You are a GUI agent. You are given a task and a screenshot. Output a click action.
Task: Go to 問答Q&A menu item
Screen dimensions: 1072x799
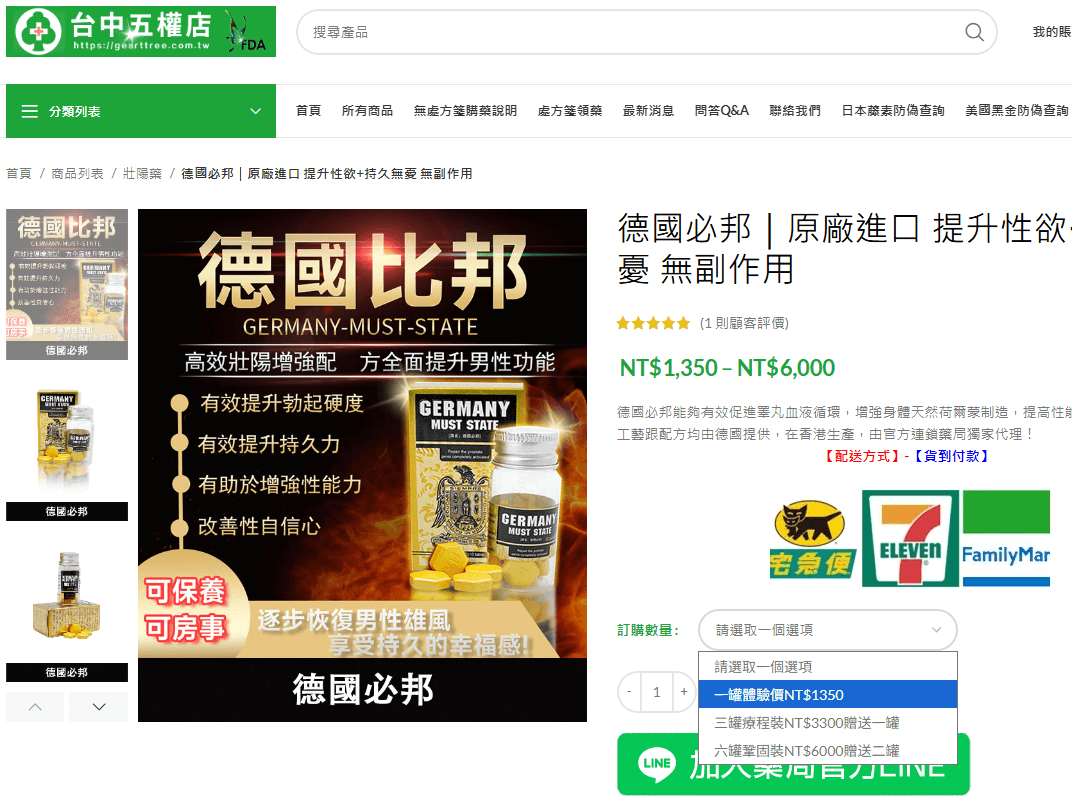coord(721,111)
